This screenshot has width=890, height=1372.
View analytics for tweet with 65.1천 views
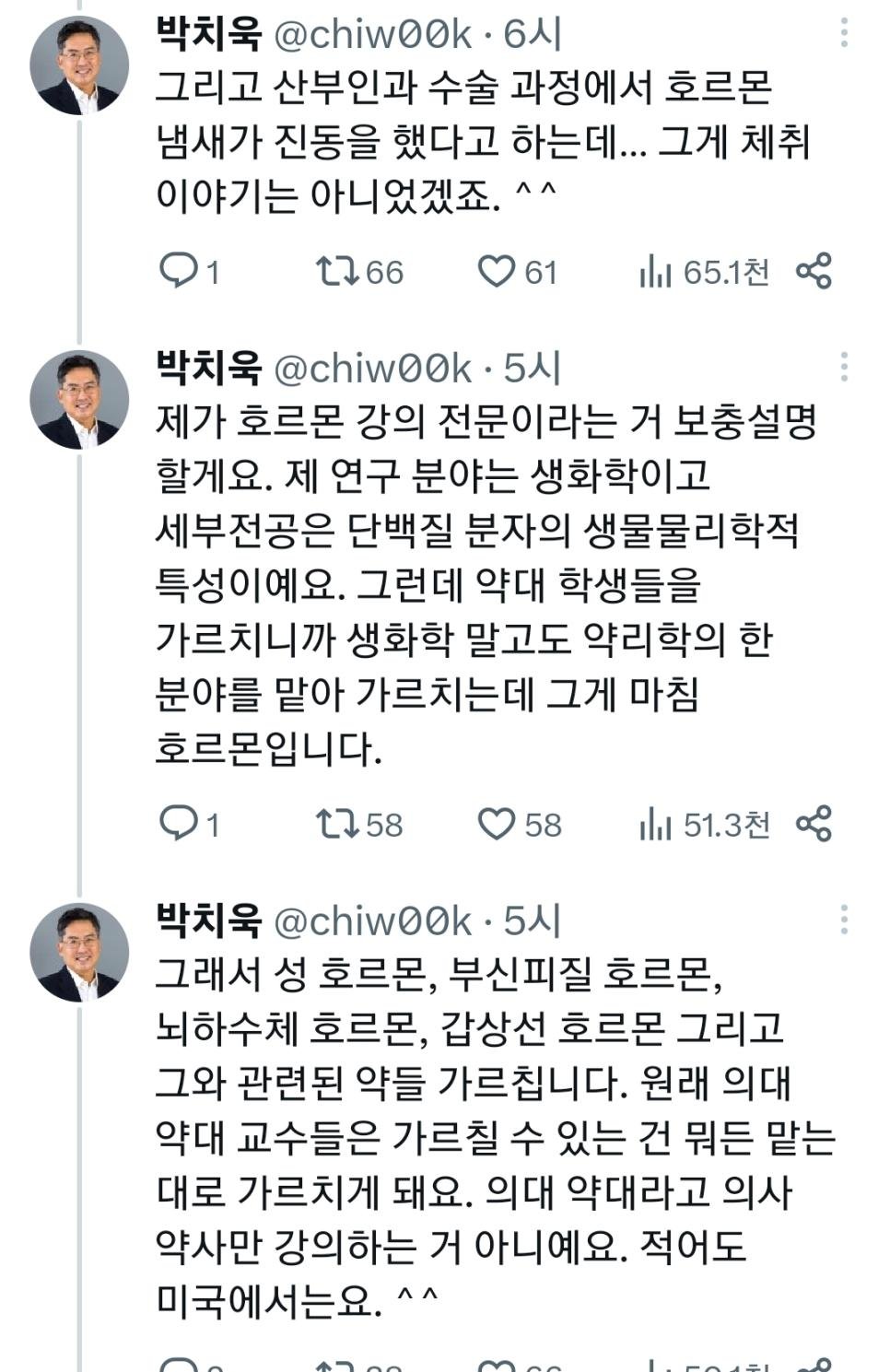coord(656,272)
